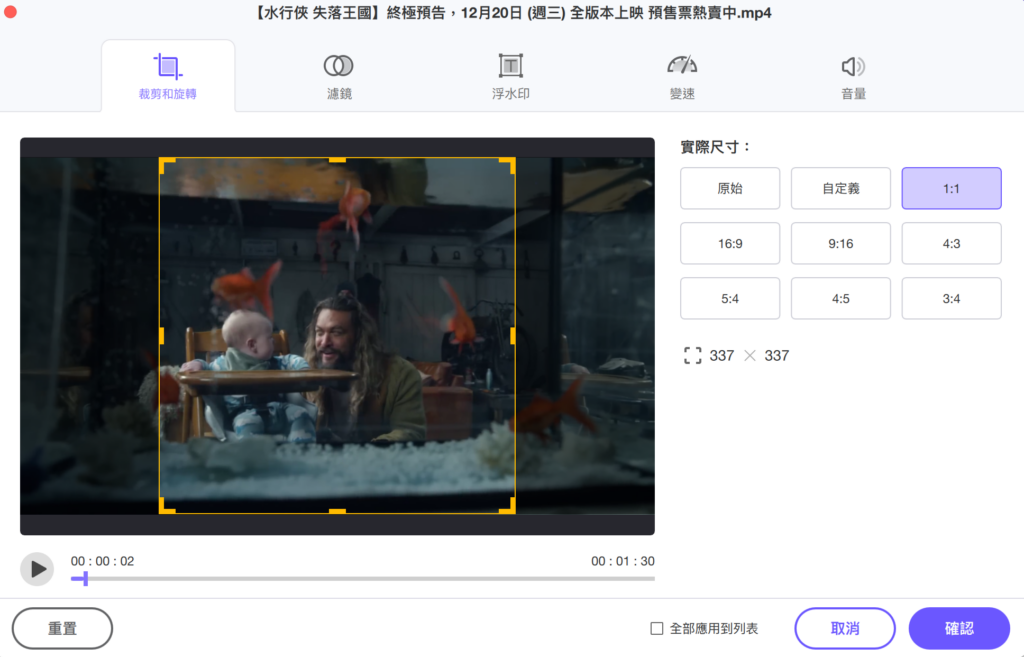This screenshot has height=657, width=1024.
Task: Open the 浮水印 watermark tab
Action: point(511,76)
